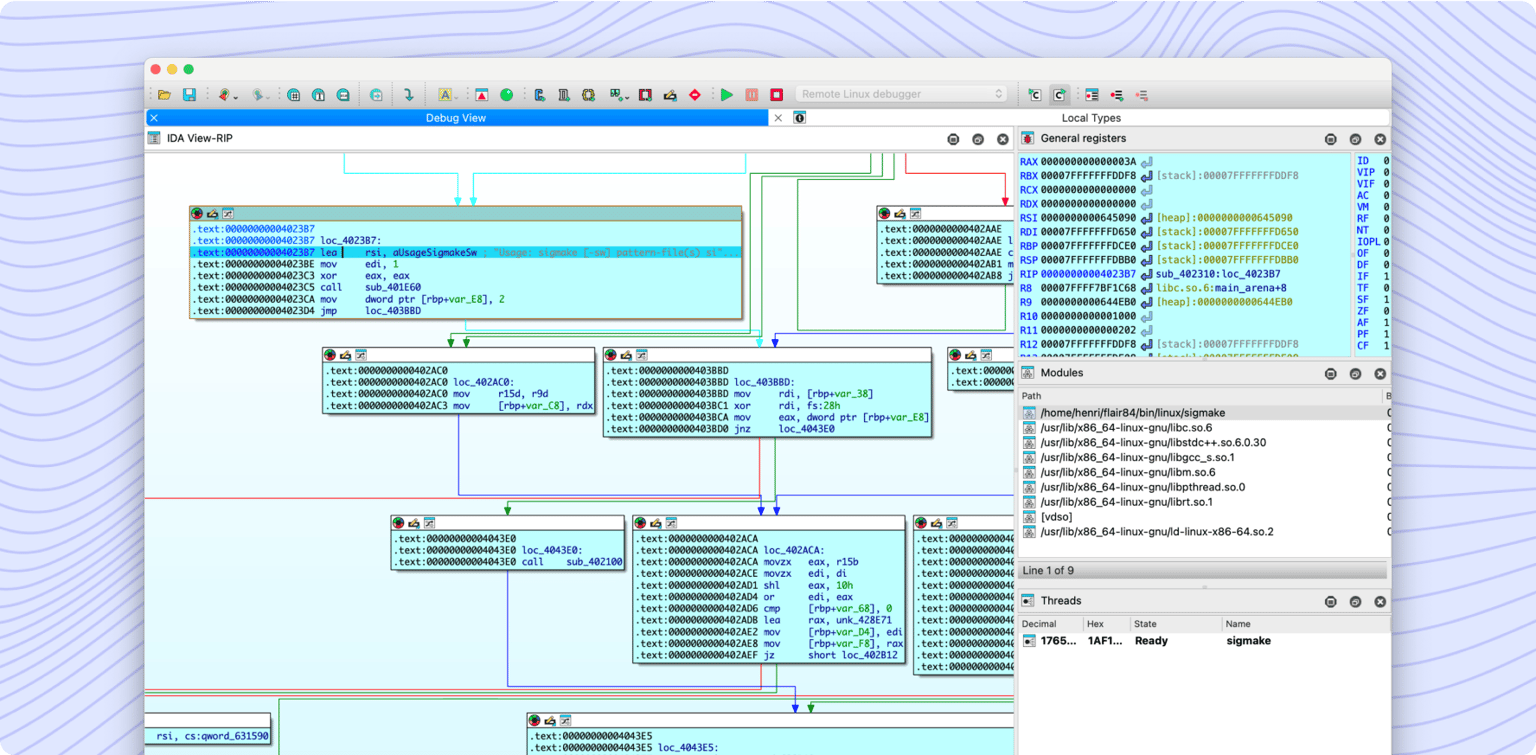Continue process execution with green play icon

726,94
